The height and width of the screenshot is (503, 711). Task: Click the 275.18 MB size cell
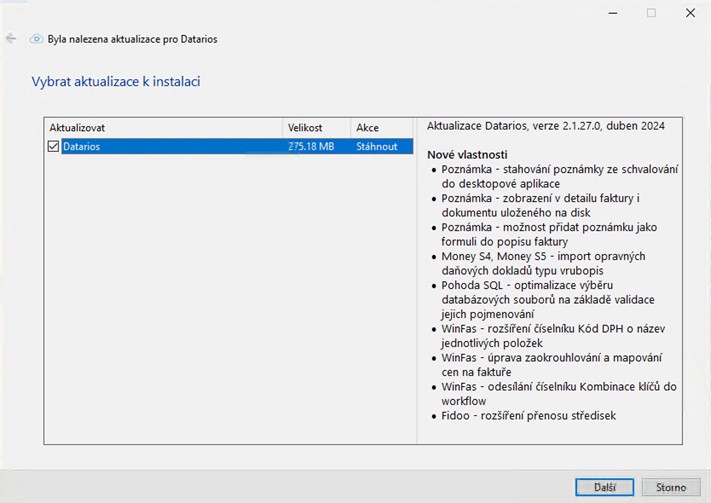311,147
